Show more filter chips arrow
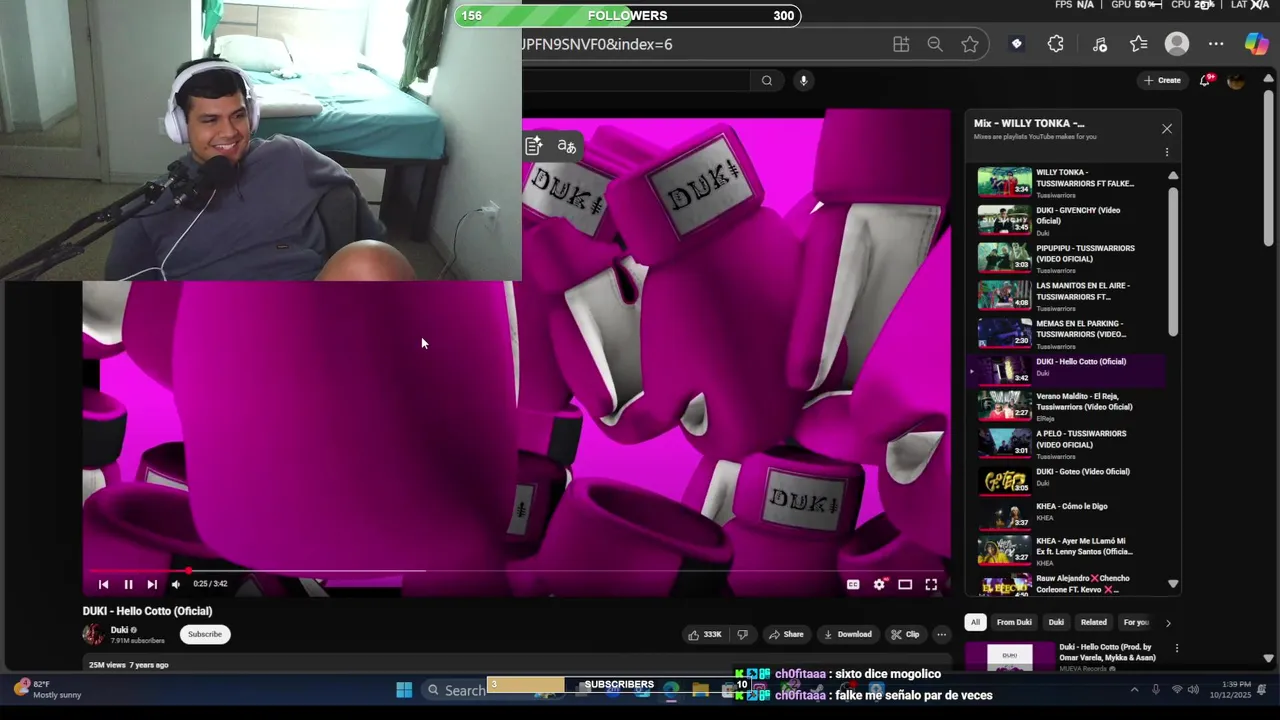 1168,623
